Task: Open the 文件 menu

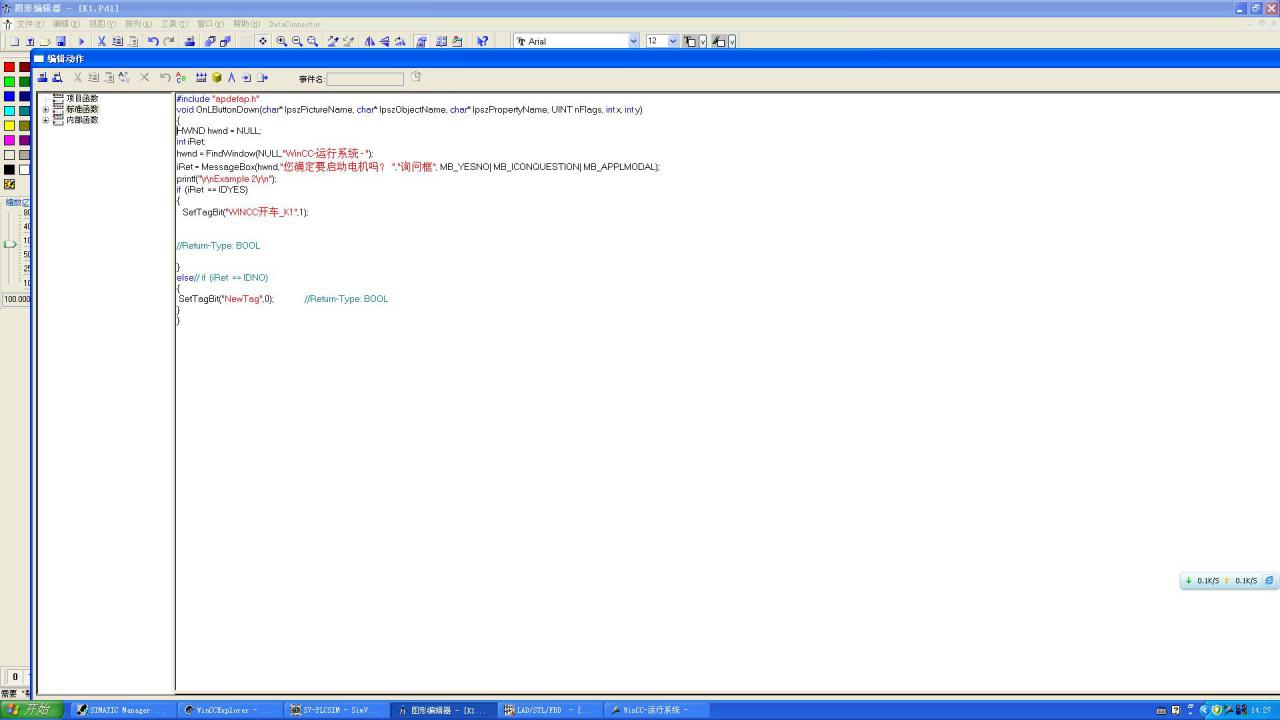Action: tap(30, 24)
